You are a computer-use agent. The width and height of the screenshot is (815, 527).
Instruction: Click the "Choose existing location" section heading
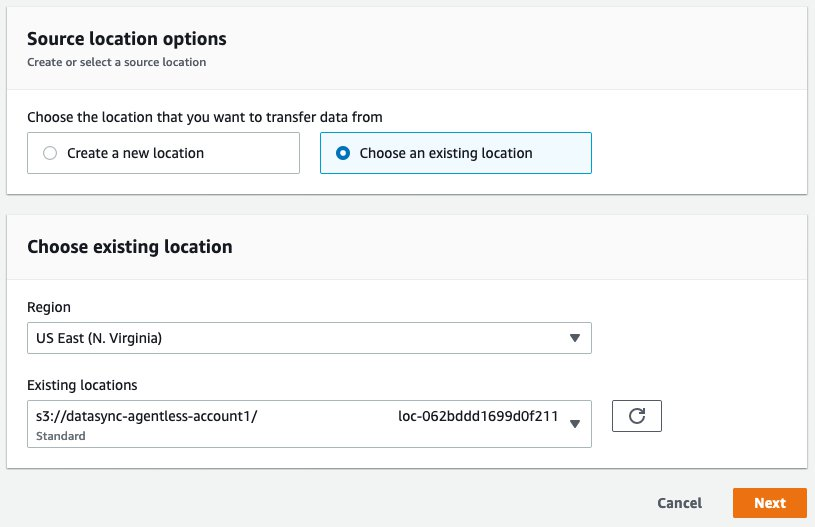129,246
